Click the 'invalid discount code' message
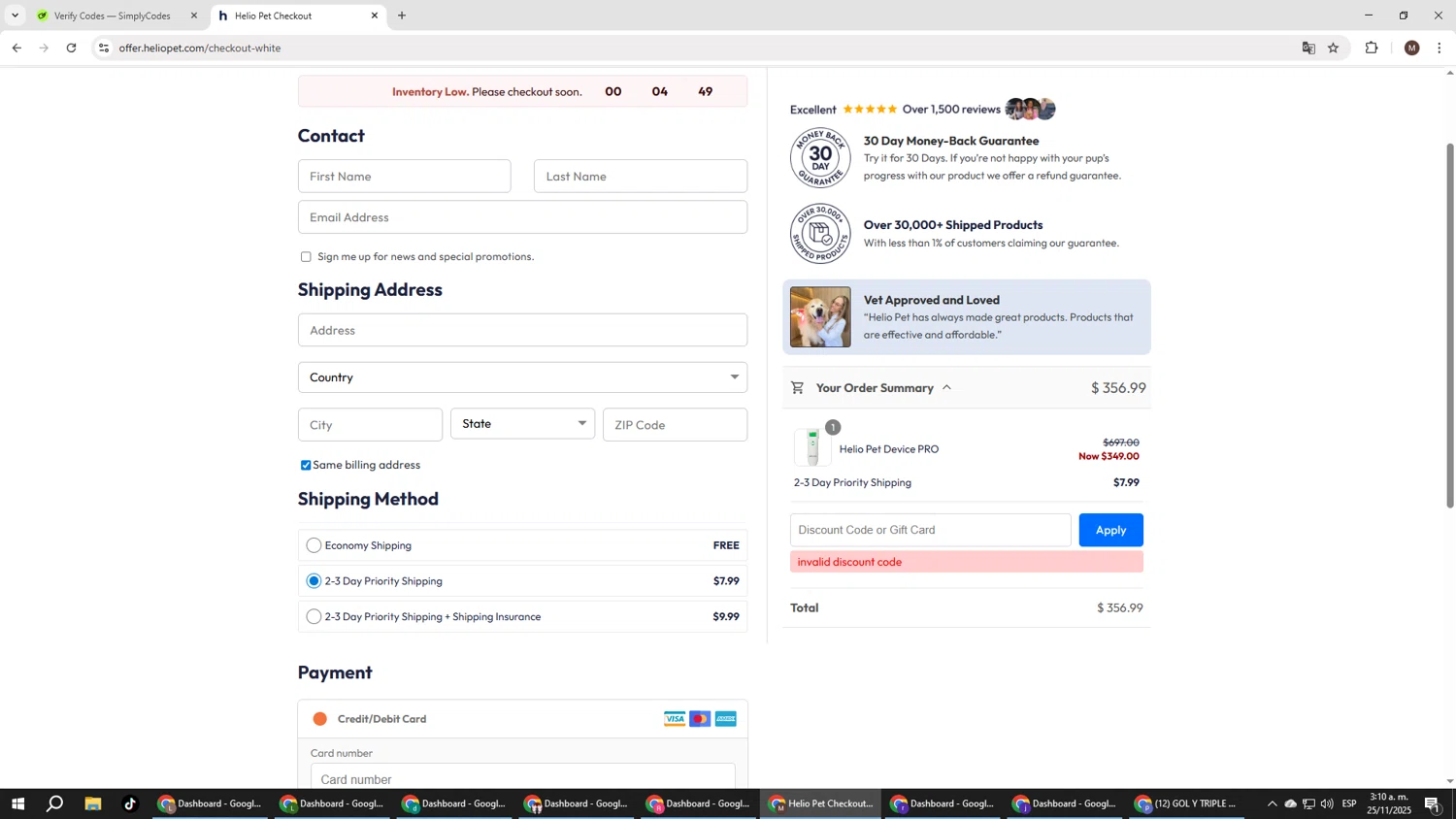Image resolution: width=1456 pixels, height=819 pixels. click(849, 563)
